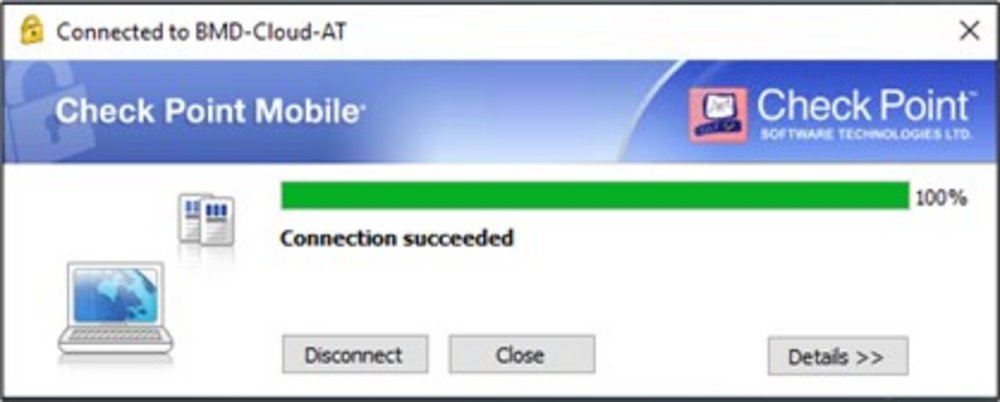
Task: Select the twin documents icon above laptop
Action: click(x=206, y=220)
